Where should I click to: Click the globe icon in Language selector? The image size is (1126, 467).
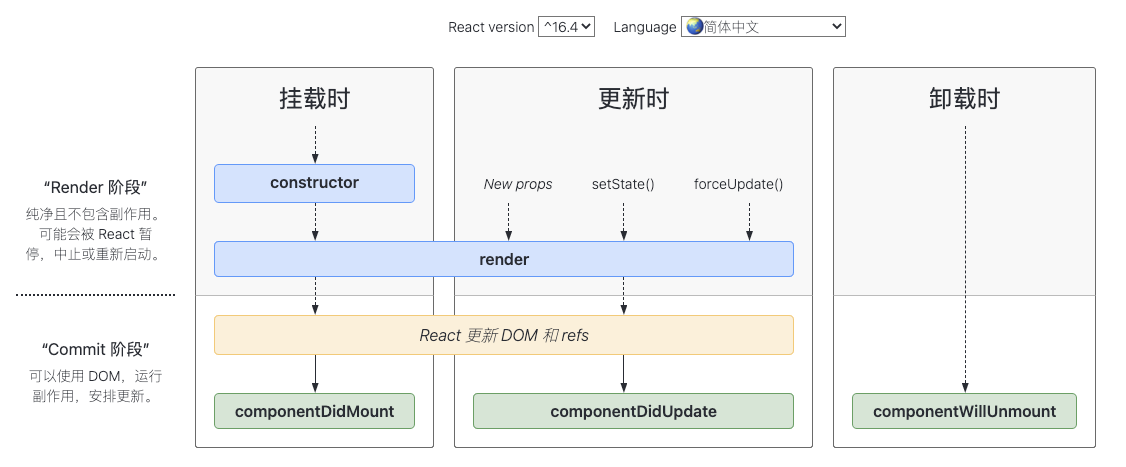694,27
